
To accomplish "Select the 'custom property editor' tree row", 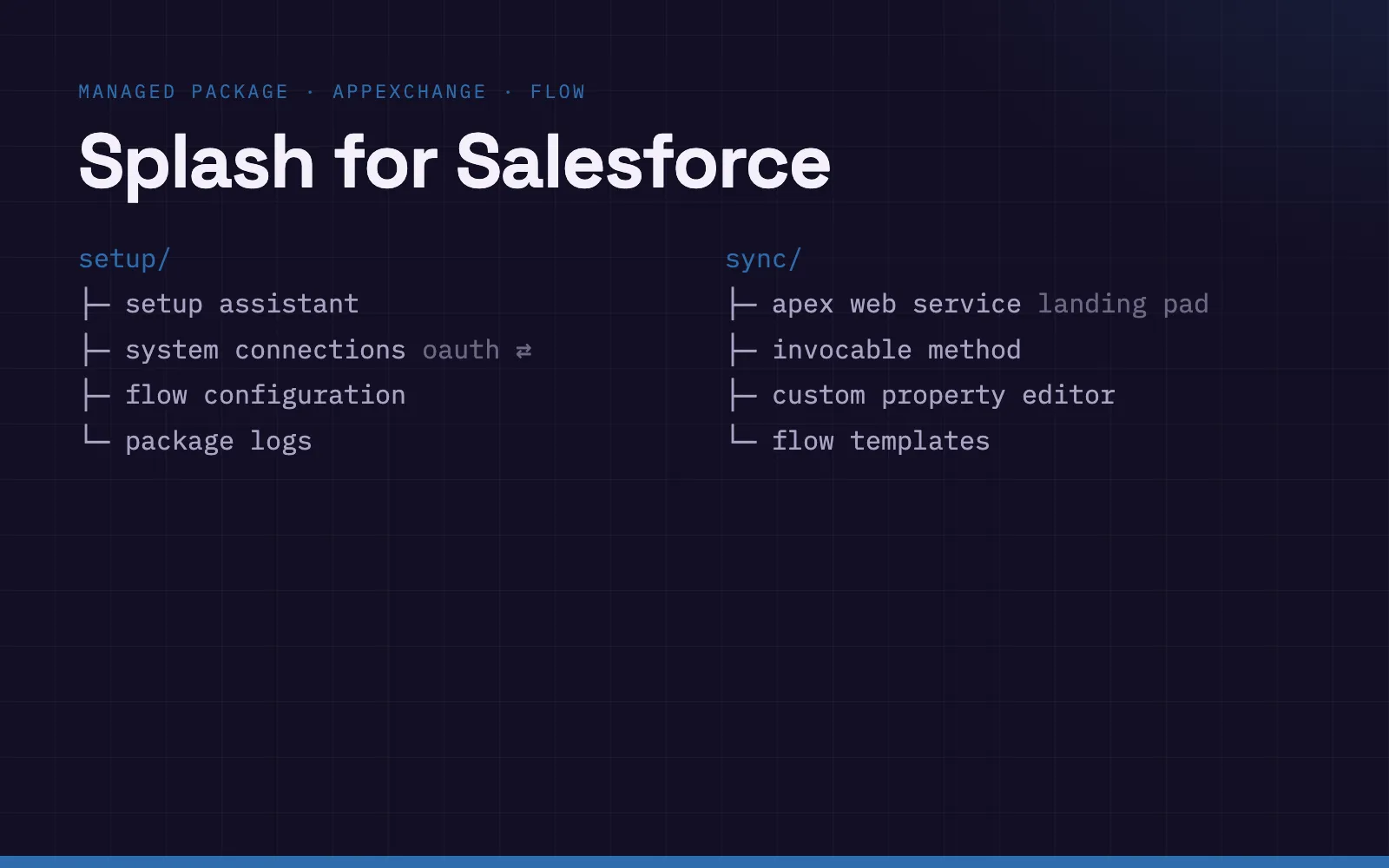I will (921, 396).
